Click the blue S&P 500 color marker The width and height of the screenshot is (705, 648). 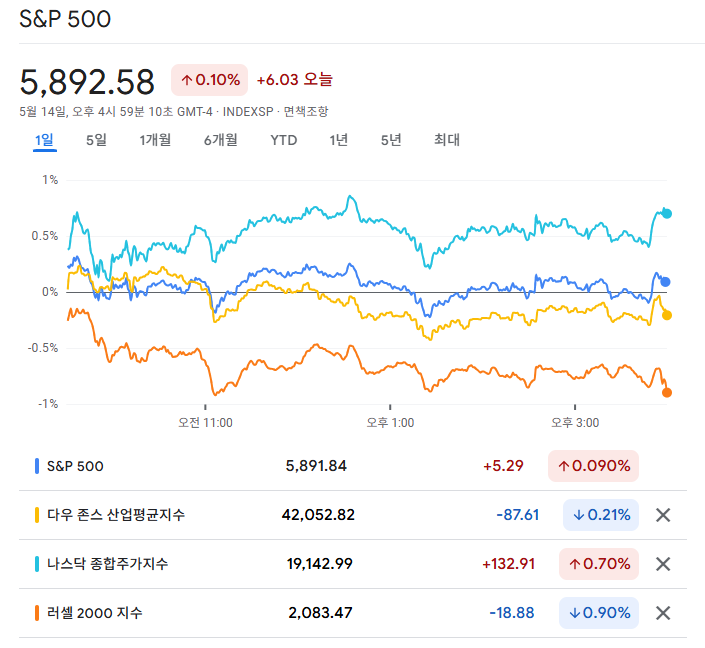tap(37, 466)
